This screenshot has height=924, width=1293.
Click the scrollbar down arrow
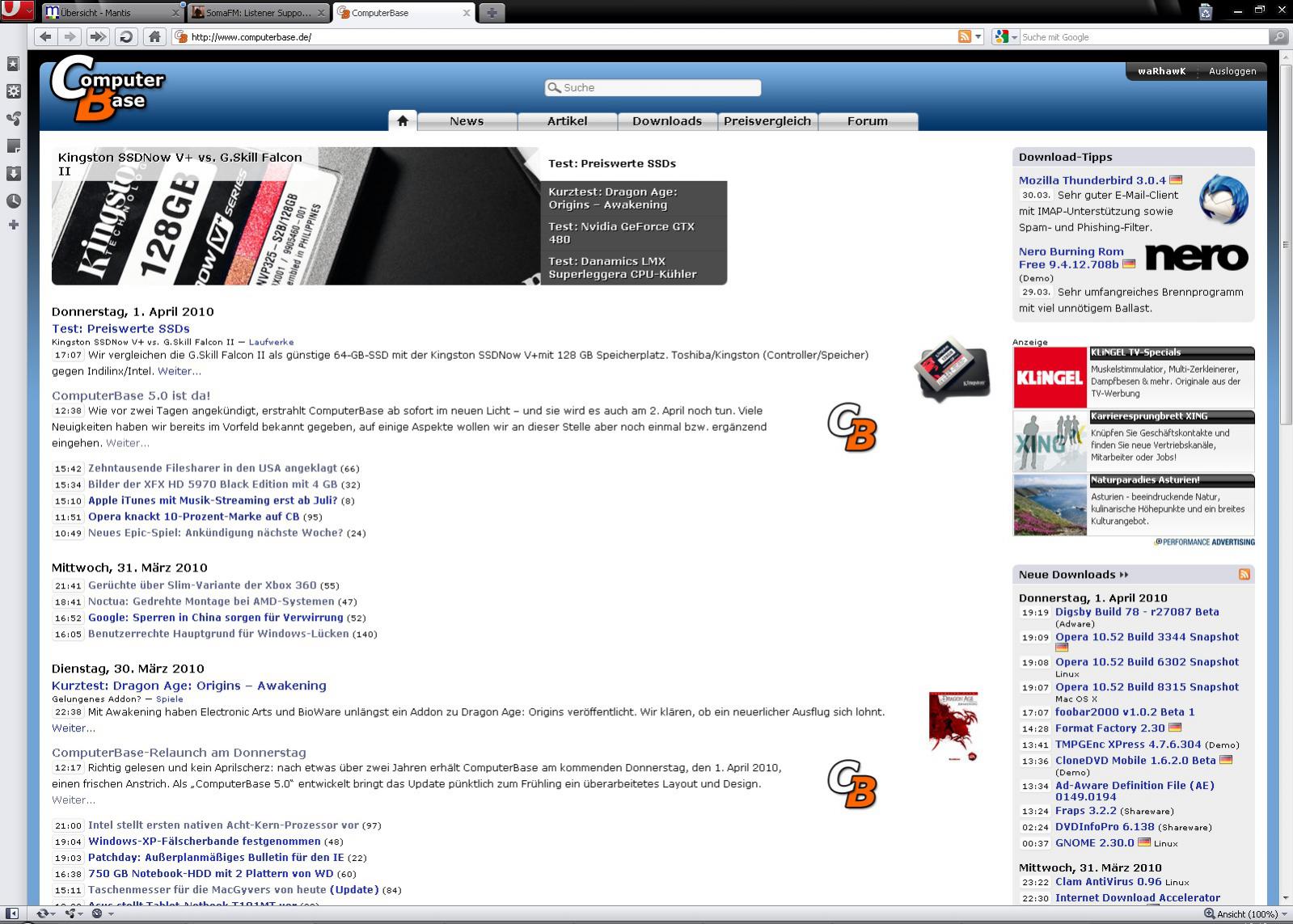click(1285, 898)
